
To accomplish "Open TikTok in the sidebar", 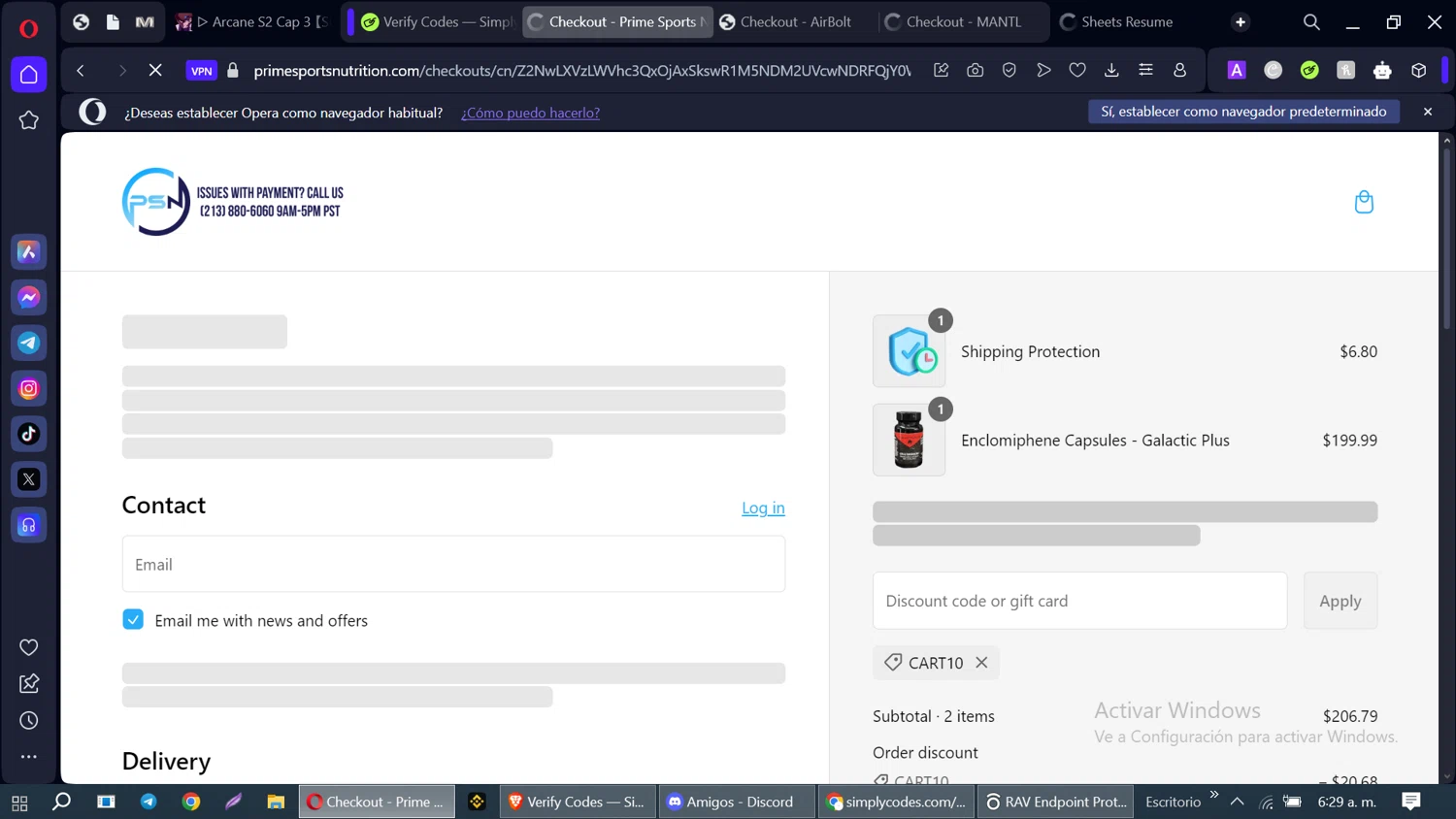I will [x=29, y=434].
